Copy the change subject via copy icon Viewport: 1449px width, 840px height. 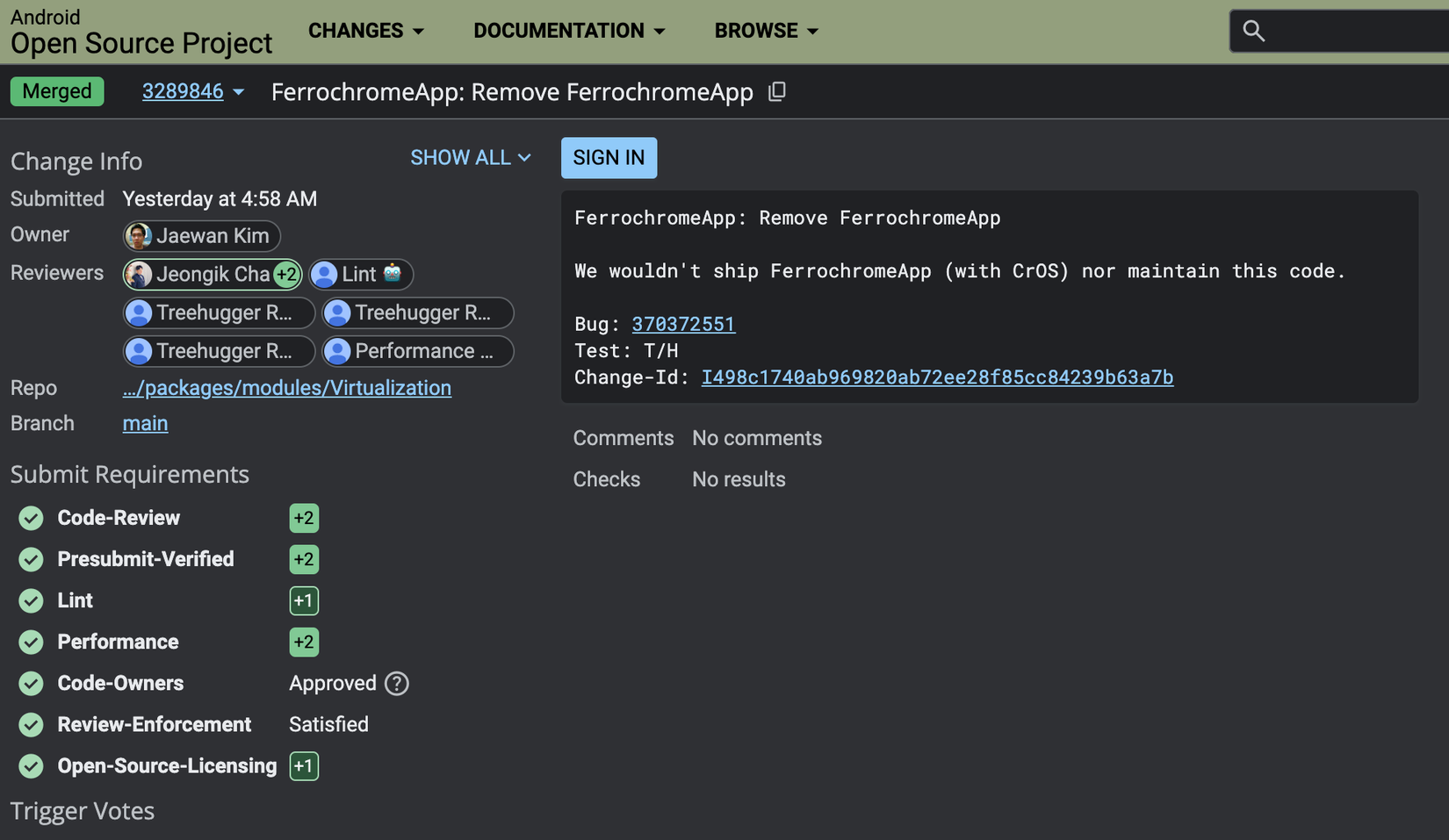pos(776,92)
